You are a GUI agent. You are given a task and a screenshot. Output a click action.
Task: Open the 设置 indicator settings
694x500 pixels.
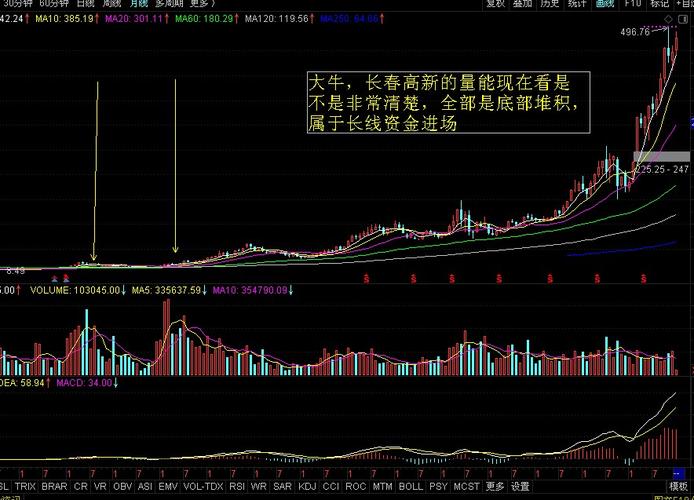click(x=520, y=487)
